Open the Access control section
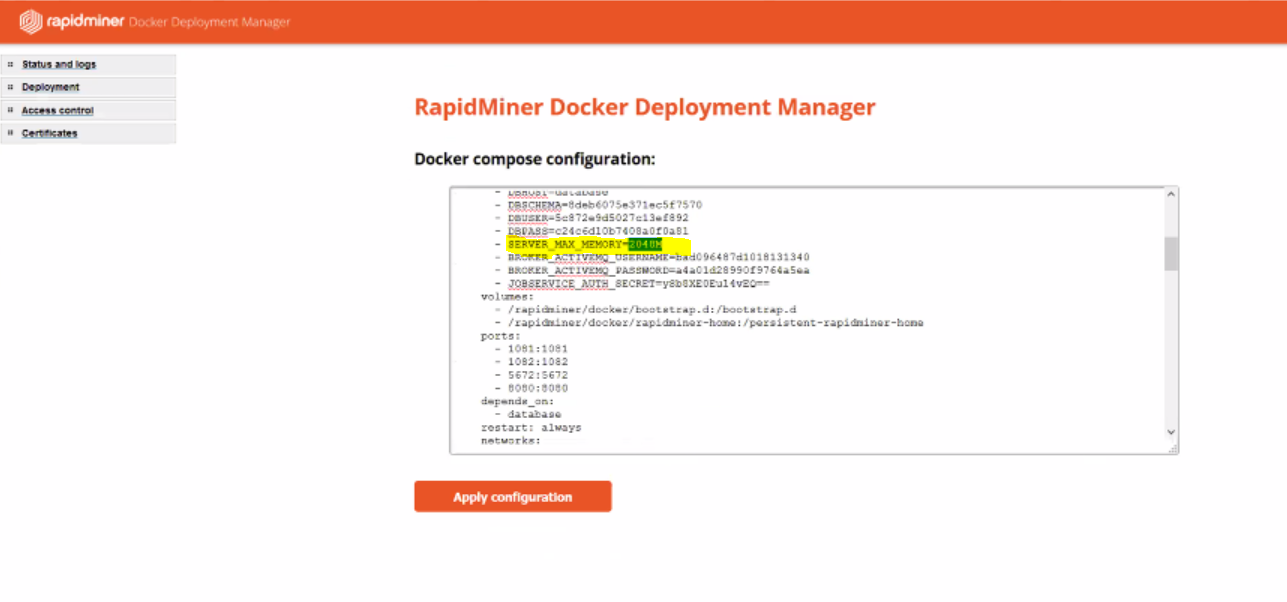The width and height of the screenshot is (1287, 602). point(57,110)
